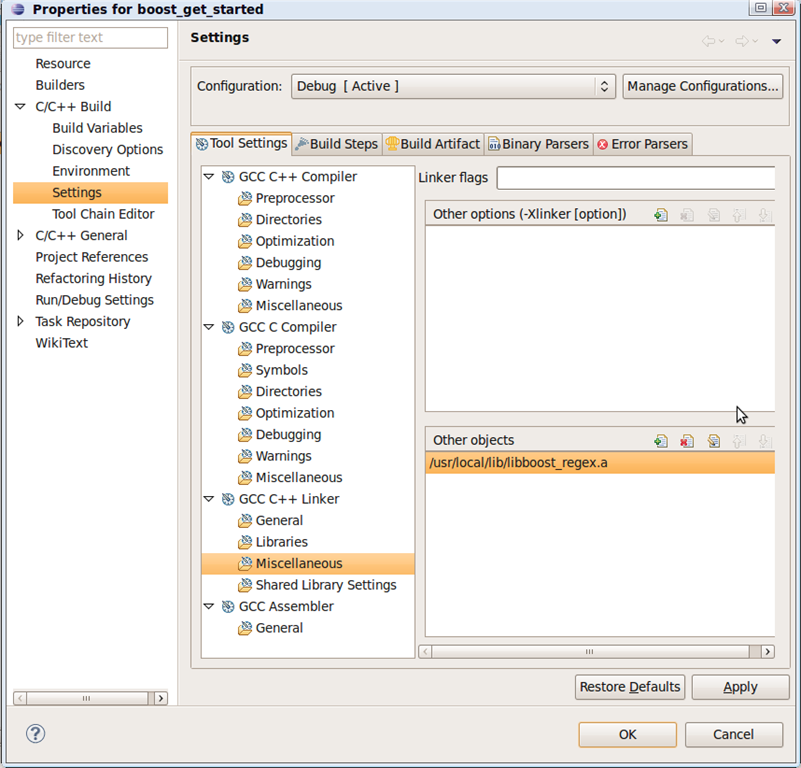Collapse the GCC C Compiler tree node
Screen dimensions: 801x768
click(208, 327)
